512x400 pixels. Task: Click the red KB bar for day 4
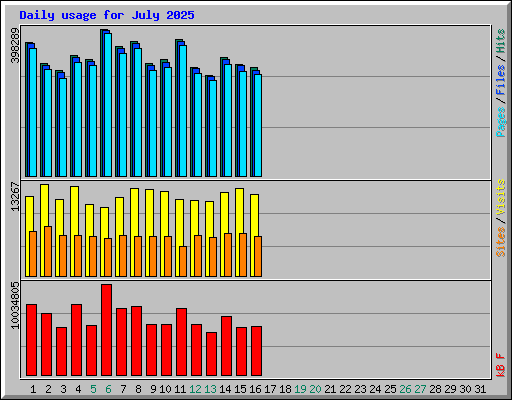(x=77, y=340)
